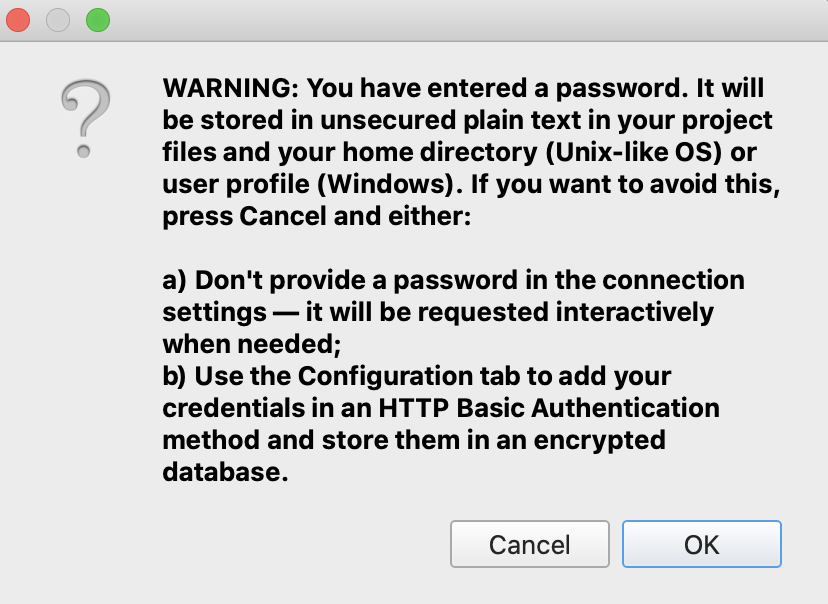Close the warning dialog with red button
The image size is (828, 604).
(18, 20)
